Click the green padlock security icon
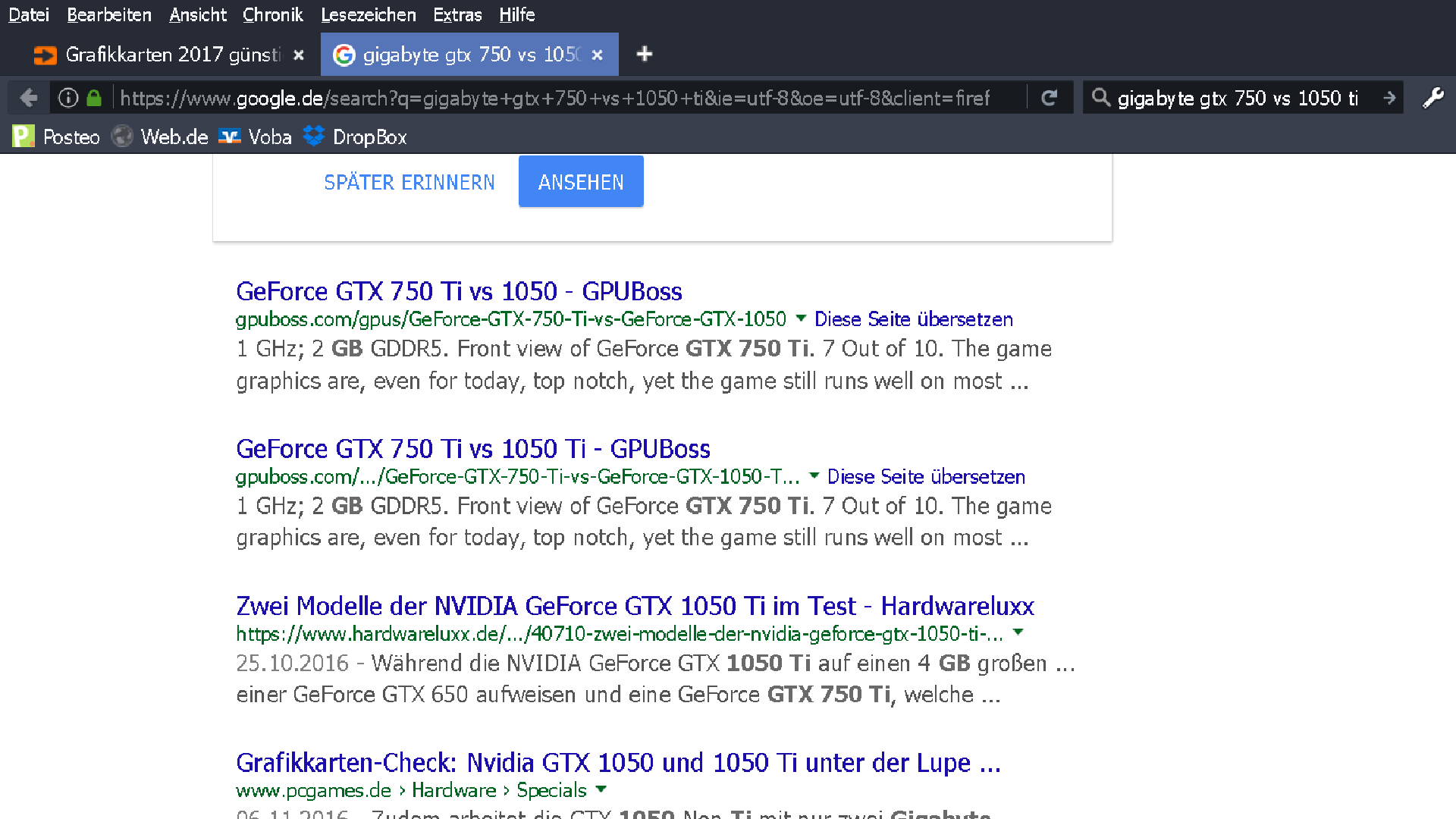1456x819 pixels. click(x=94, y=98)
